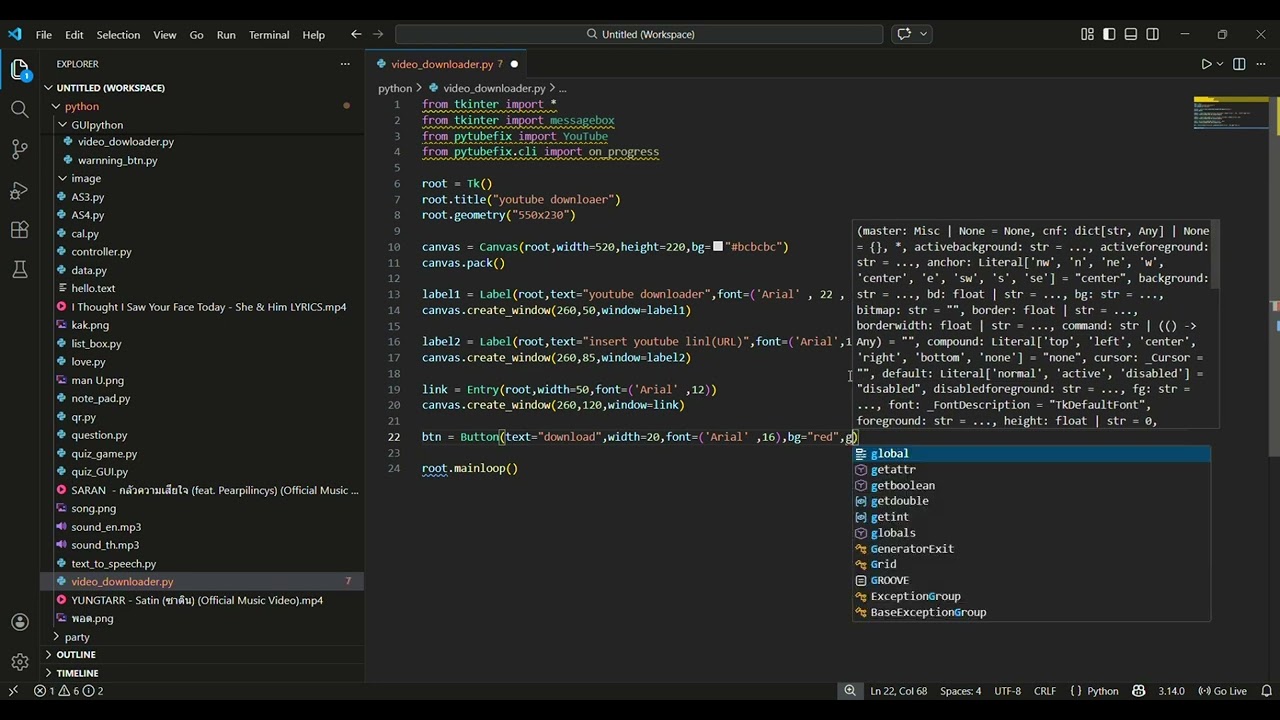Choose 'BaseExceptionGroup' suggestion

click(x=1031, y=612)
